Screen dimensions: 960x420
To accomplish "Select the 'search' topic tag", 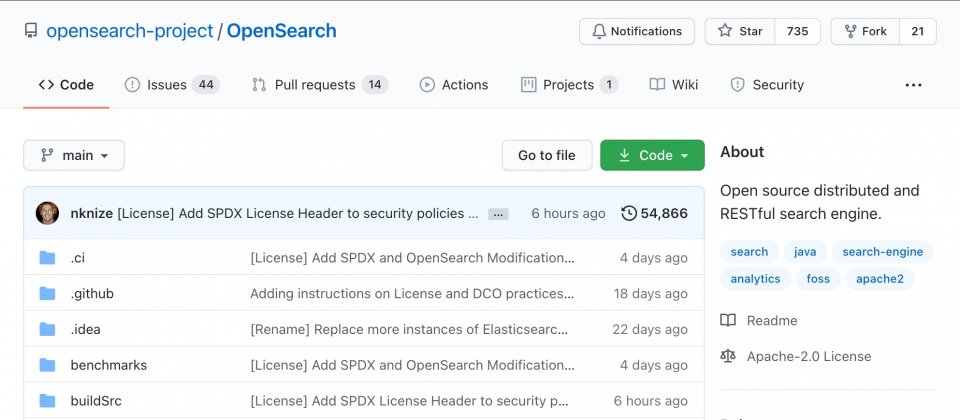I will (749, 252).
